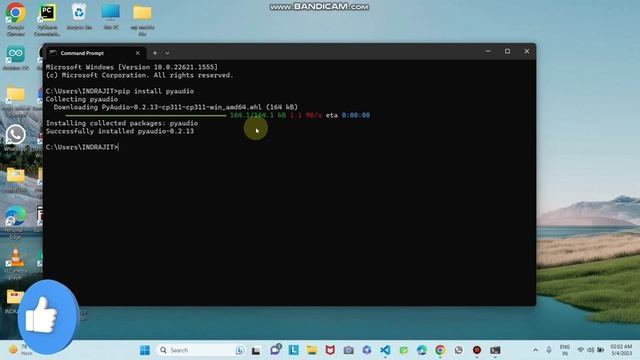Launch PyCharm Community desktop shortcut
The height and width of the screenshot is (360, 640).
click(47, 19)
